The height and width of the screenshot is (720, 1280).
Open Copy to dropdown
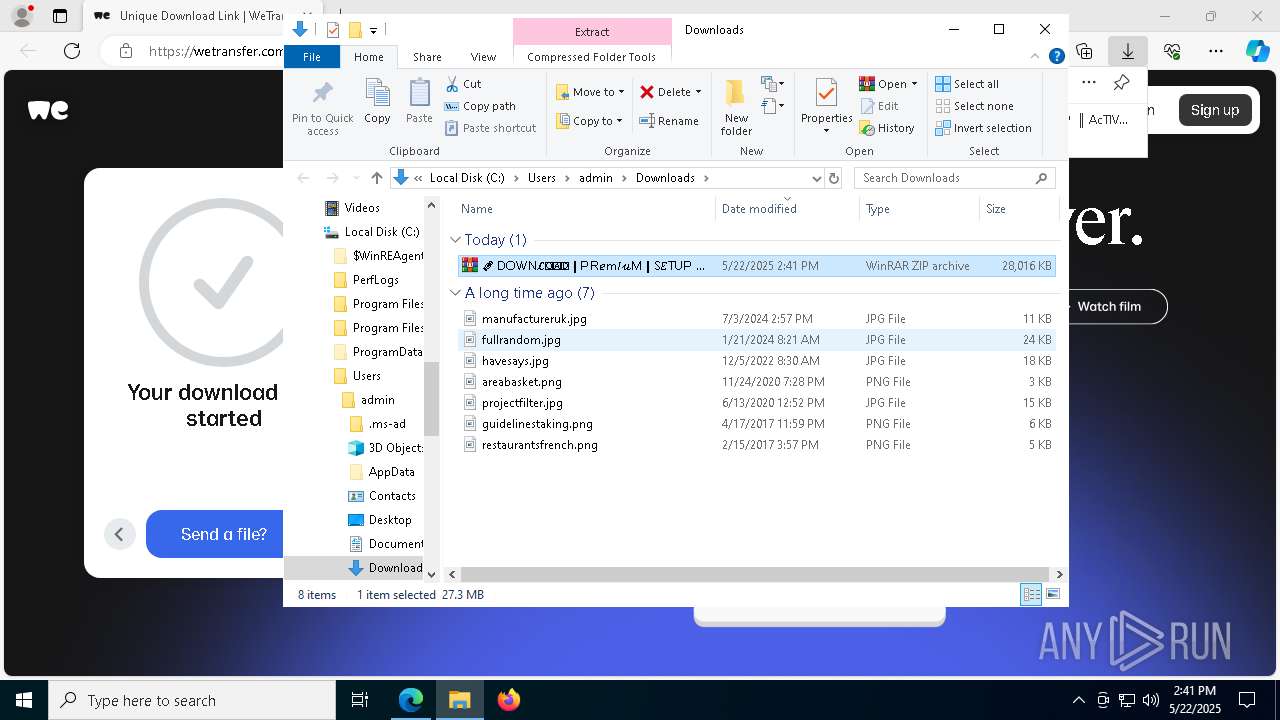point(590,121)
